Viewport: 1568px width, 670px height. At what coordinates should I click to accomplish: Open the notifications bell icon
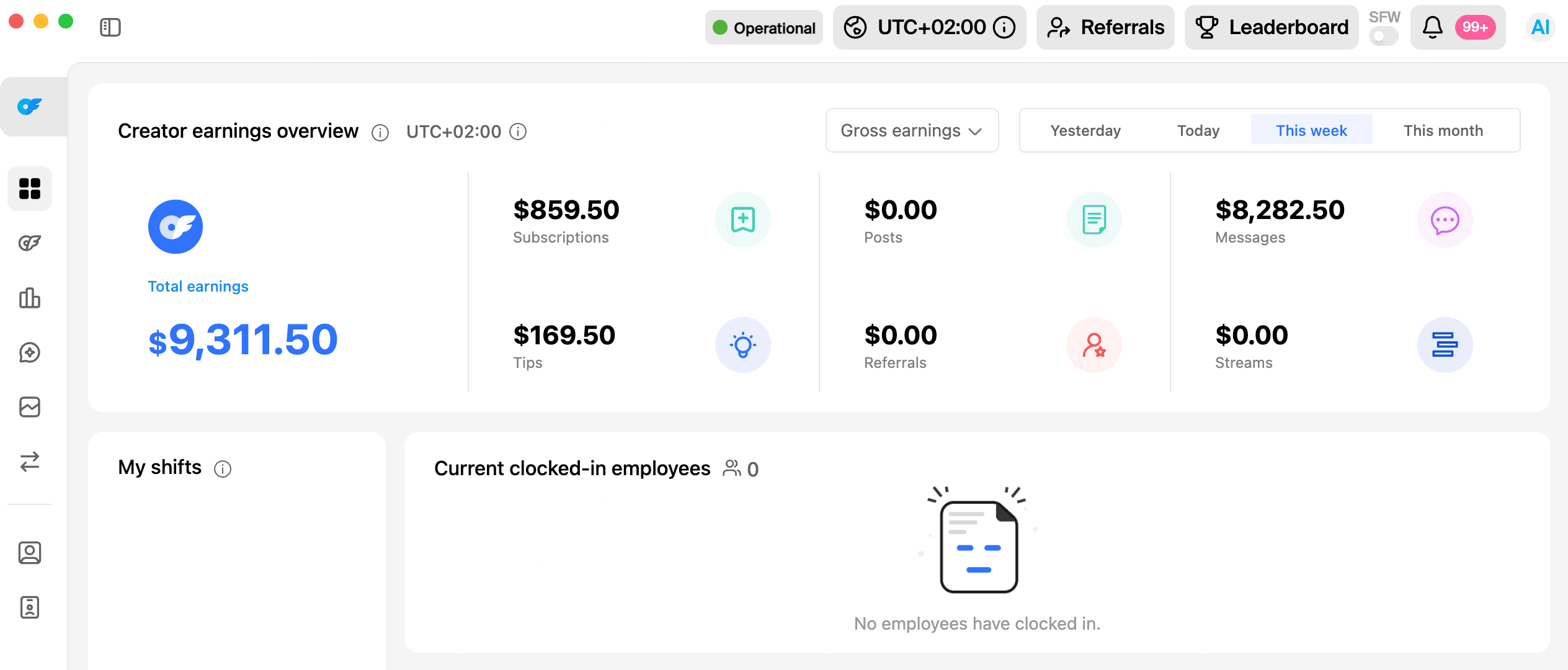[1432, 27]
